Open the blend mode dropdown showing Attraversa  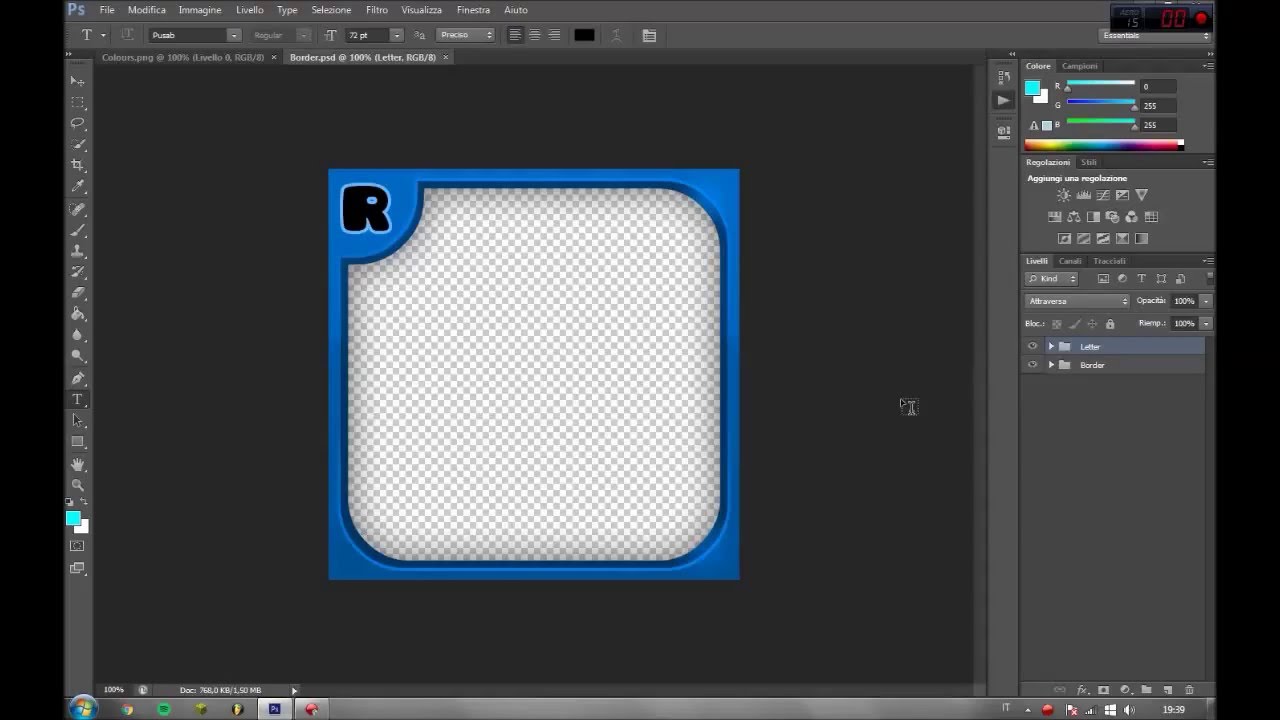click(x=1076, y=301)
